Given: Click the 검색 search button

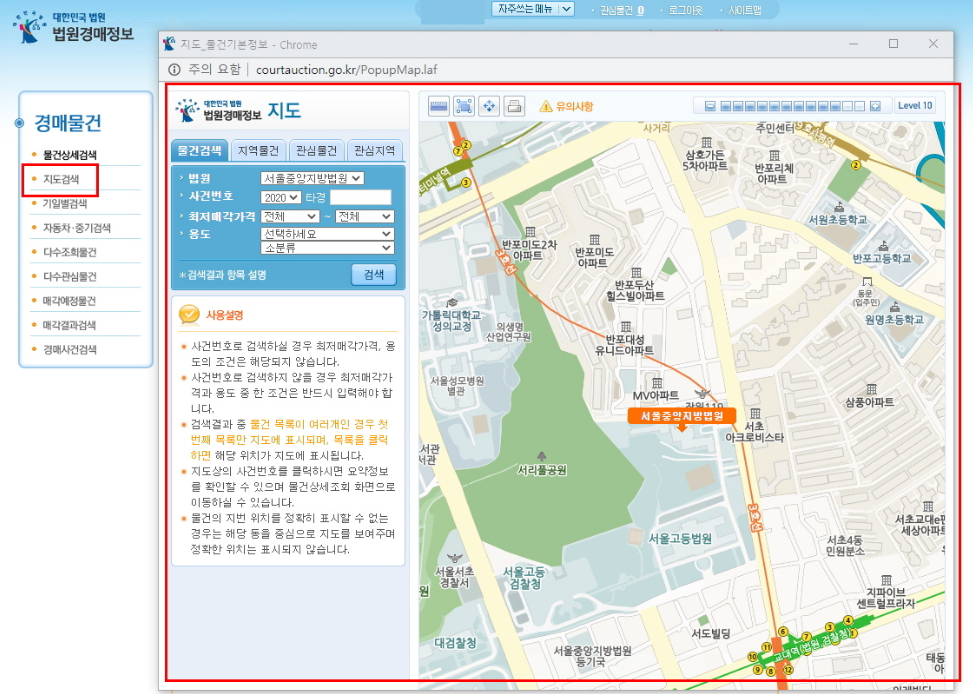Looking at the screenshot, I should tap(374, 274).
